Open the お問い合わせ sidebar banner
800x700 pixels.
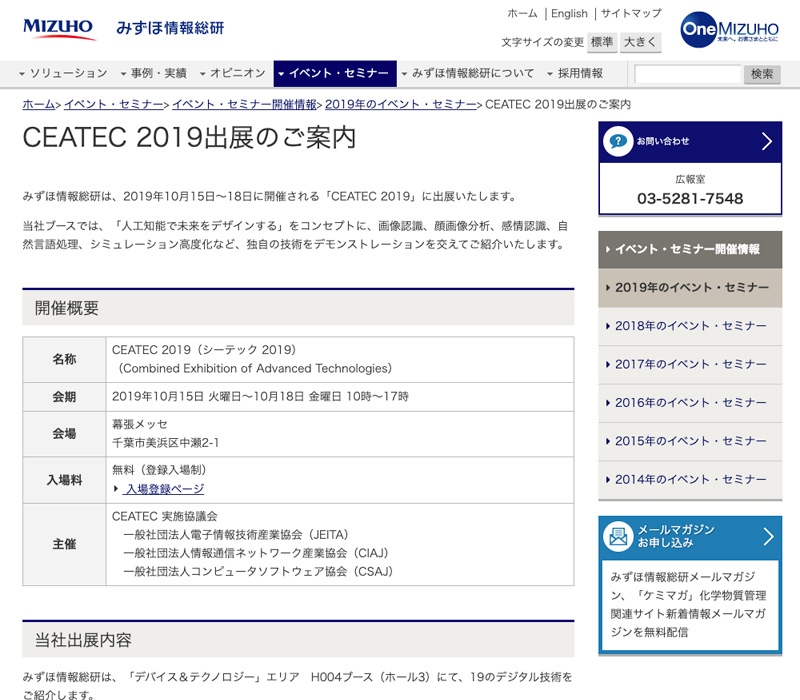pos(690,141)
